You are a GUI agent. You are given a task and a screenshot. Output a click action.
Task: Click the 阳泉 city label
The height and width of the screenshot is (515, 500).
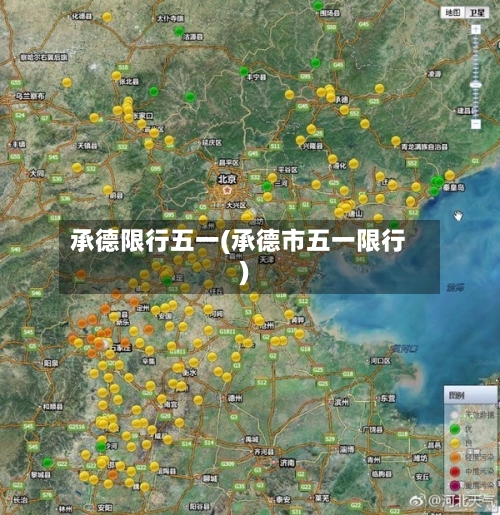pos(51,363)
